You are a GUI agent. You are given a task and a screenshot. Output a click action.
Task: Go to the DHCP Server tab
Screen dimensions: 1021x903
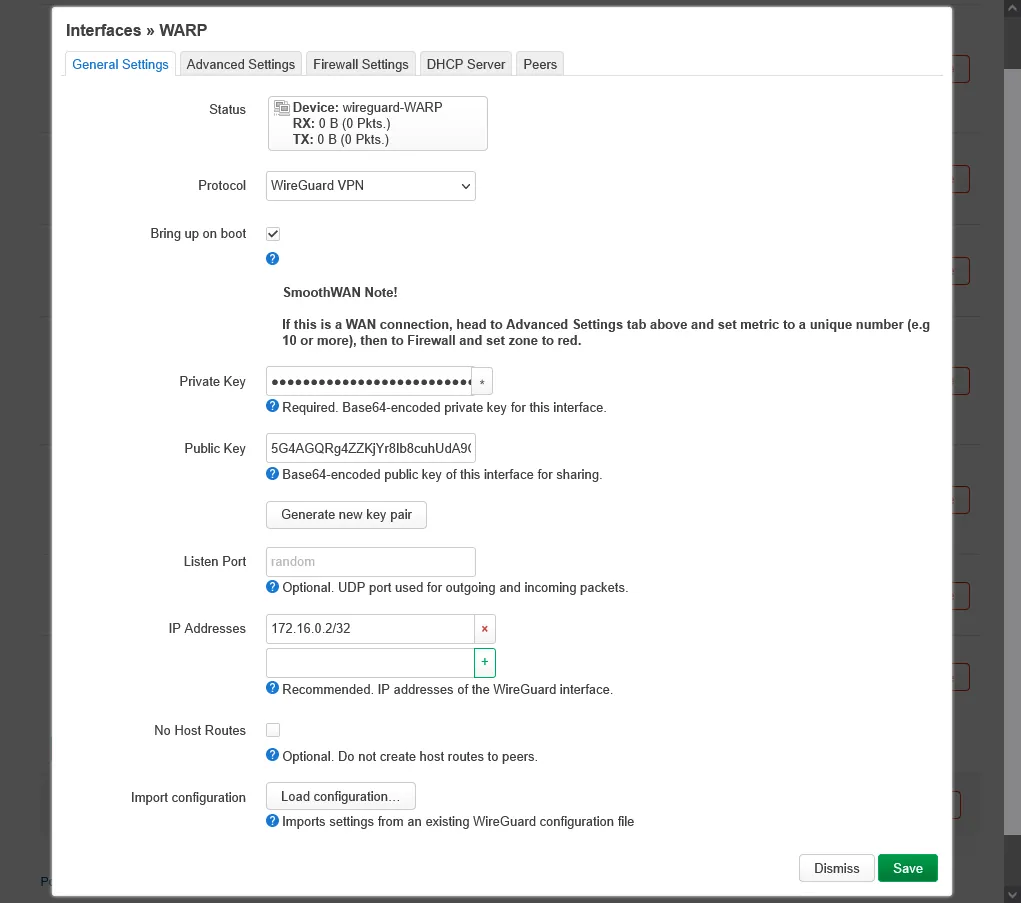(466, 64)
